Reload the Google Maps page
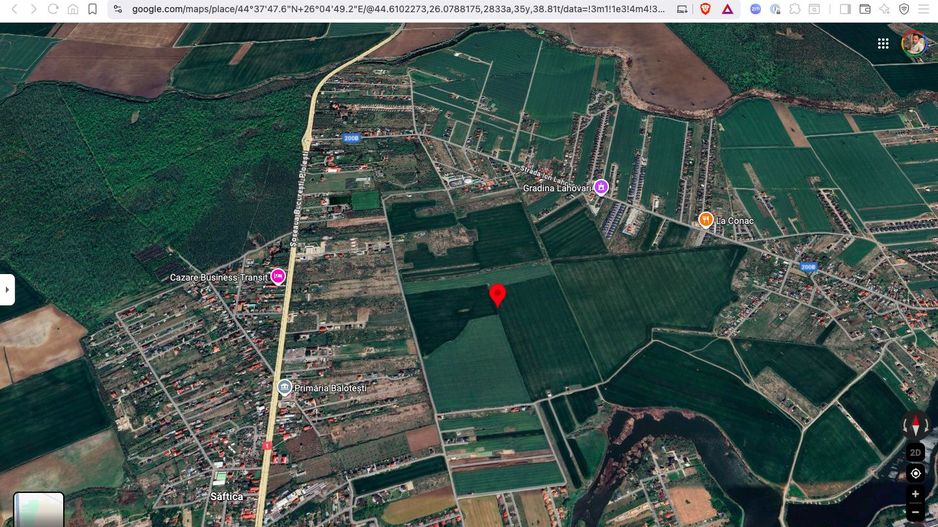Image resolution: width=938 pixels, height=527 pixels. click(x=53, y=9)
